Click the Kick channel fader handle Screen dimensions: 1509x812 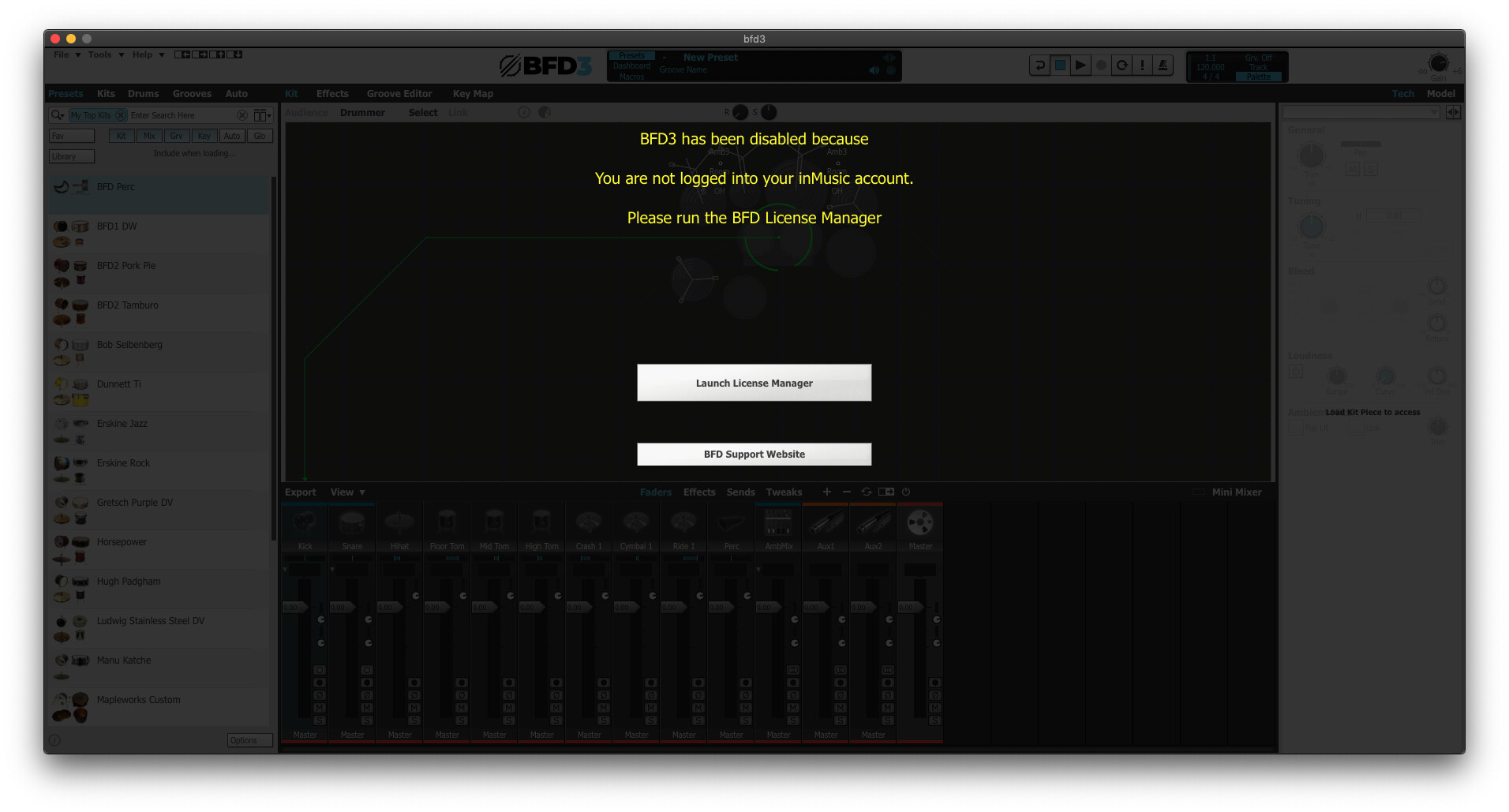(x=295, y=607)
